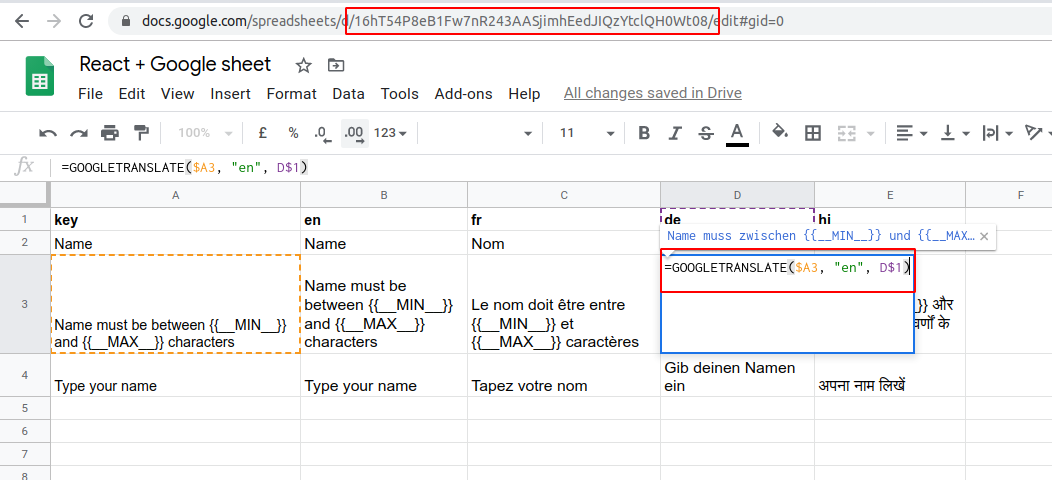Select row 4 header
This screenshot has width=1052, height=480.
click(25, 375)
